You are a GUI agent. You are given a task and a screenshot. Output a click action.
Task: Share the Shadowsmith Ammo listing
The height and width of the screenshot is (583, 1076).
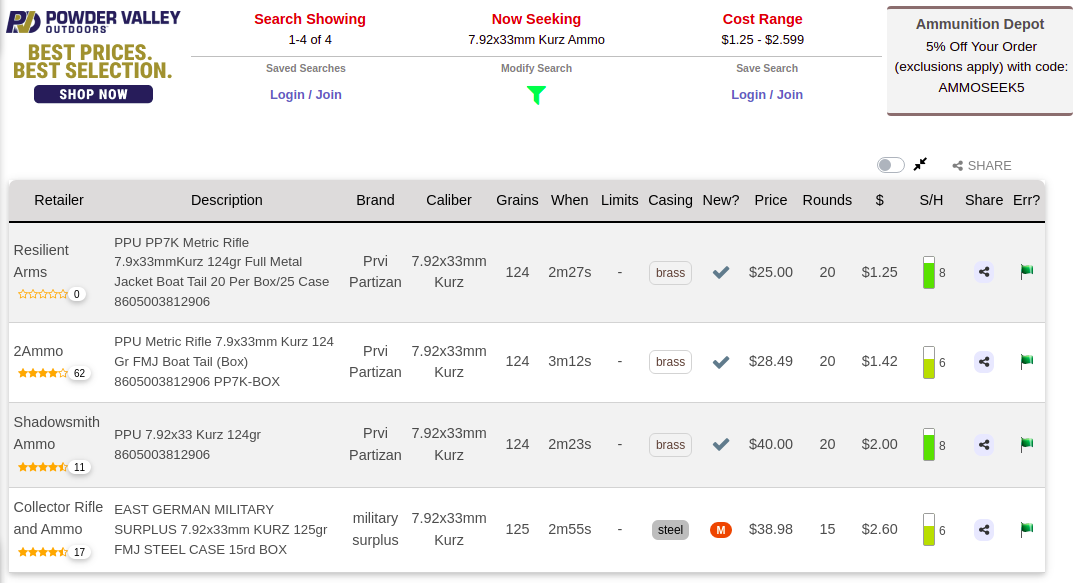tap(984, 444)
